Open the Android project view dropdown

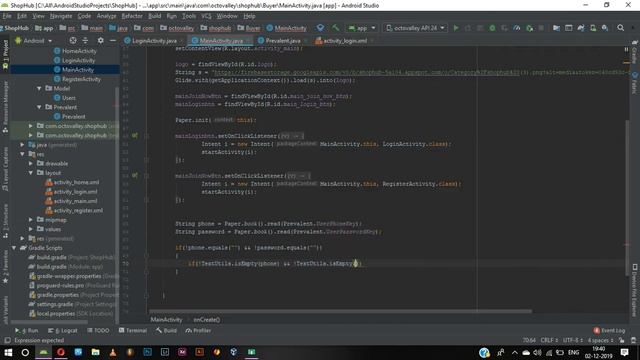coord(33,40)
